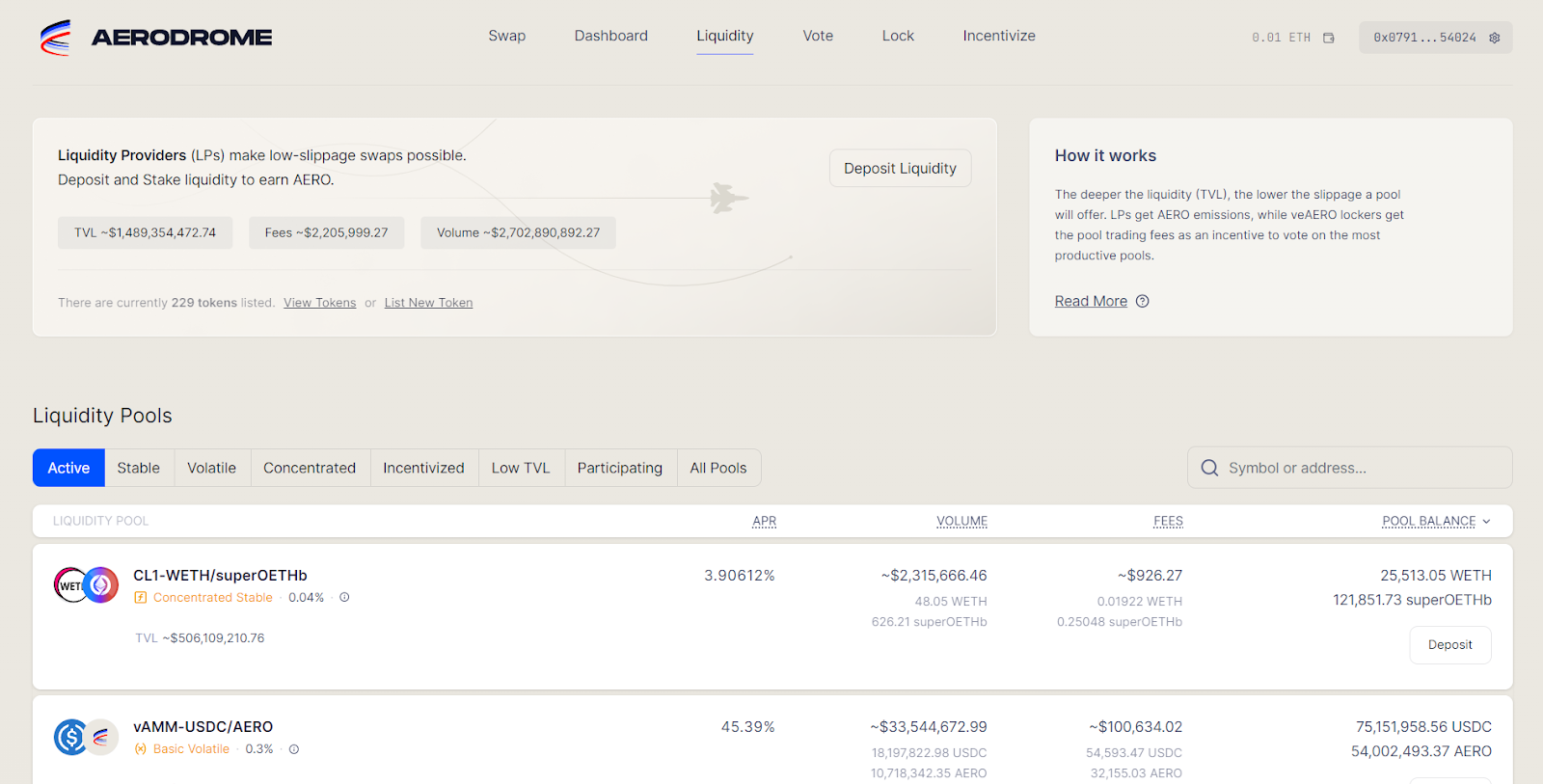The height and width of the screenshot is (784, 1543).
Task: Click Basic Volatile pool type icon
Action: pos(141,749)
